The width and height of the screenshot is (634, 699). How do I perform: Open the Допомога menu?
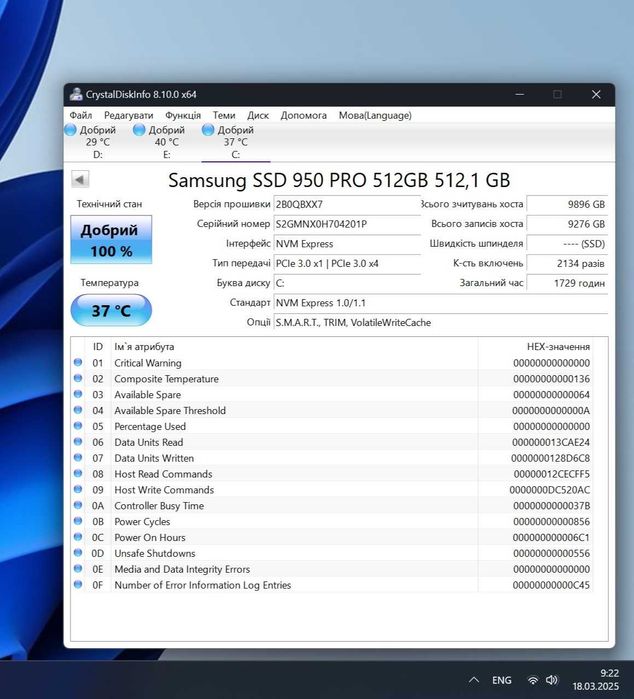(x=304, y=115)
